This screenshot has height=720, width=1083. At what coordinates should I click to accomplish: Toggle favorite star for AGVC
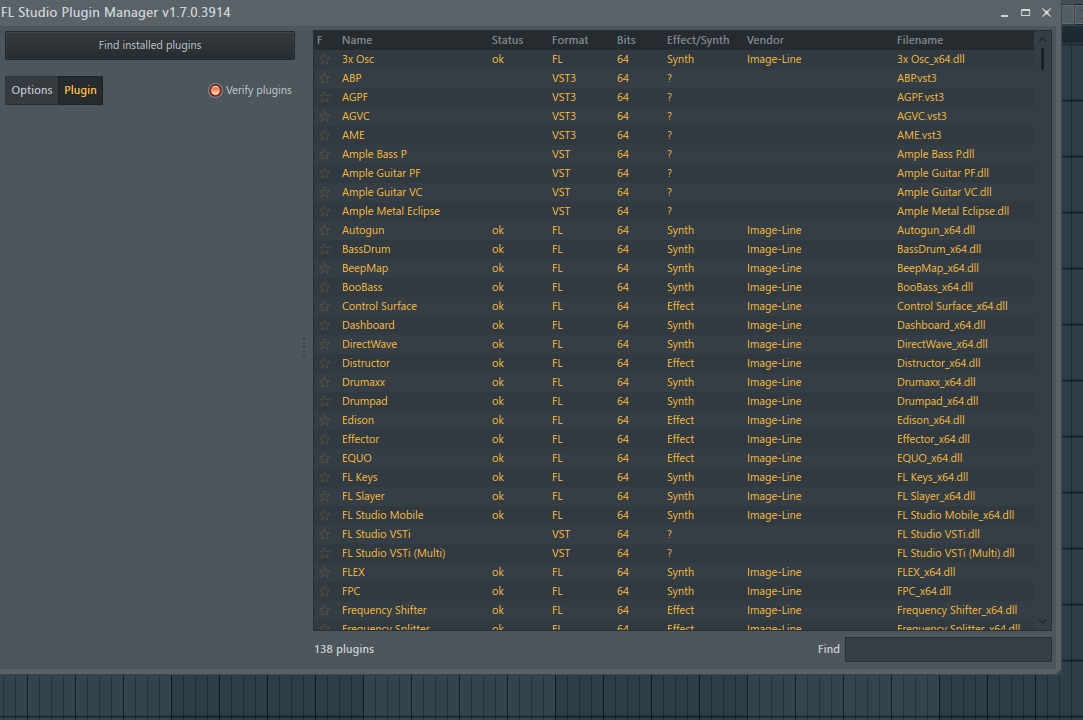coord(324,116)
